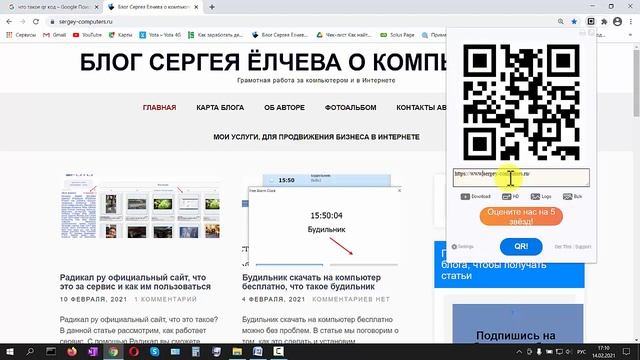Open Settings in the QR popup

[x=462, y=247]
